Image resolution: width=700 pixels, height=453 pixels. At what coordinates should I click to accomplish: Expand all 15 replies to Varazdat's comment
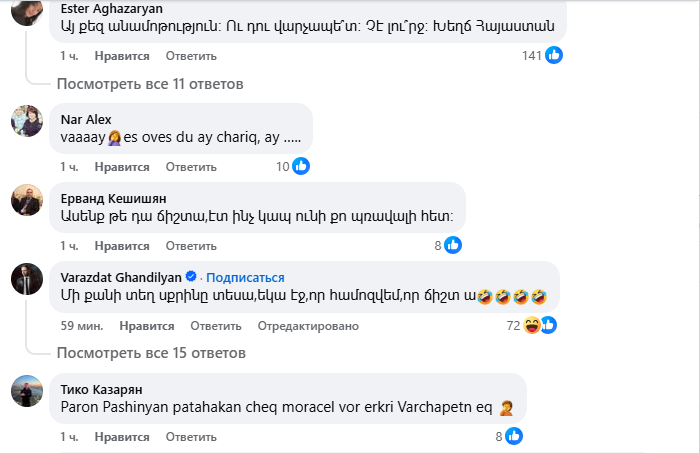click(x=150, y=353)
